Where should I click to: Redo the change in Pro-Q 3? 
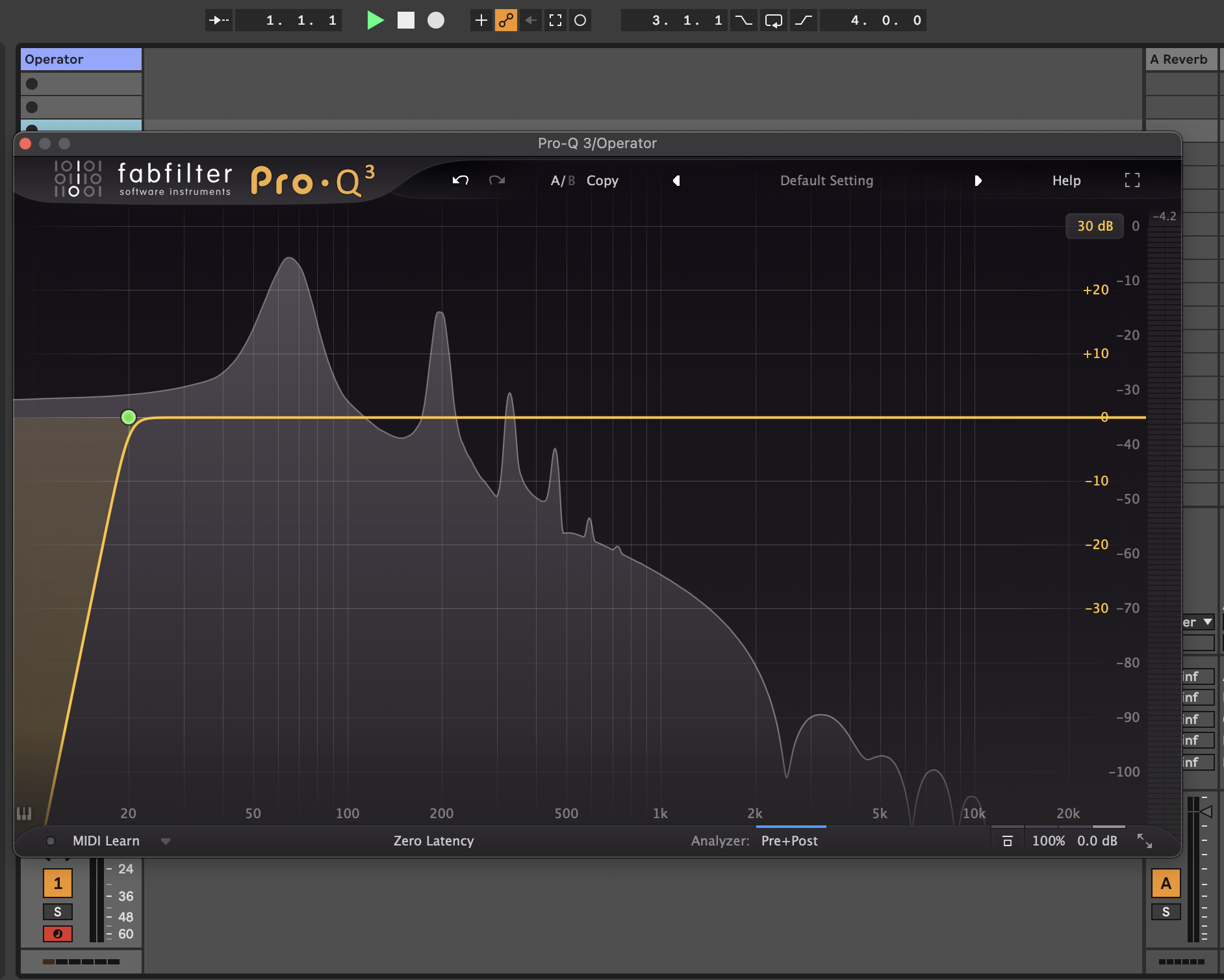pos(497,180)
